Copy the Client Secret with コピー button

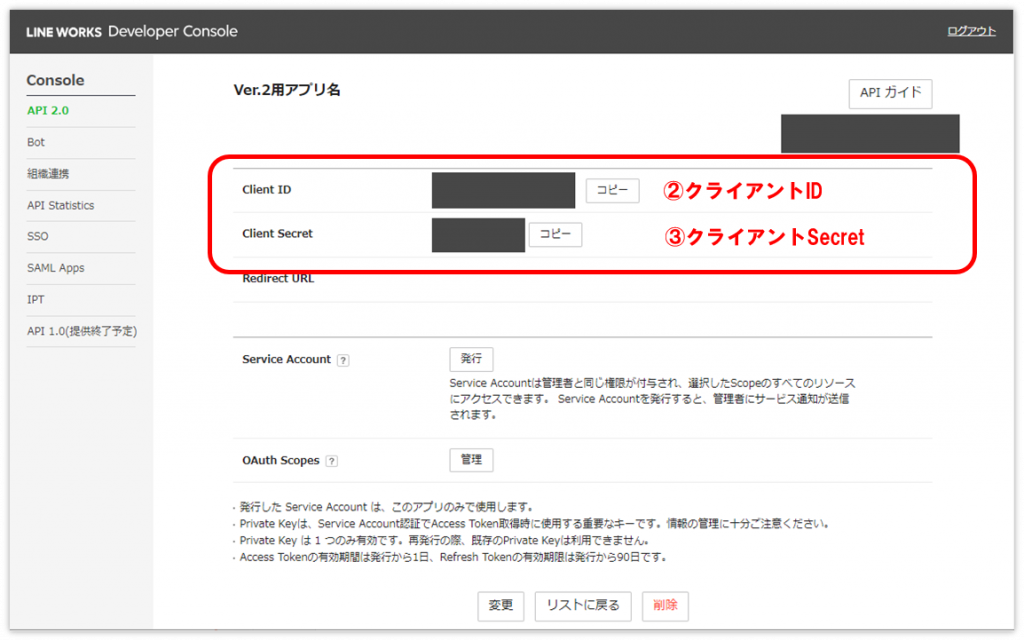coord(555,234)
